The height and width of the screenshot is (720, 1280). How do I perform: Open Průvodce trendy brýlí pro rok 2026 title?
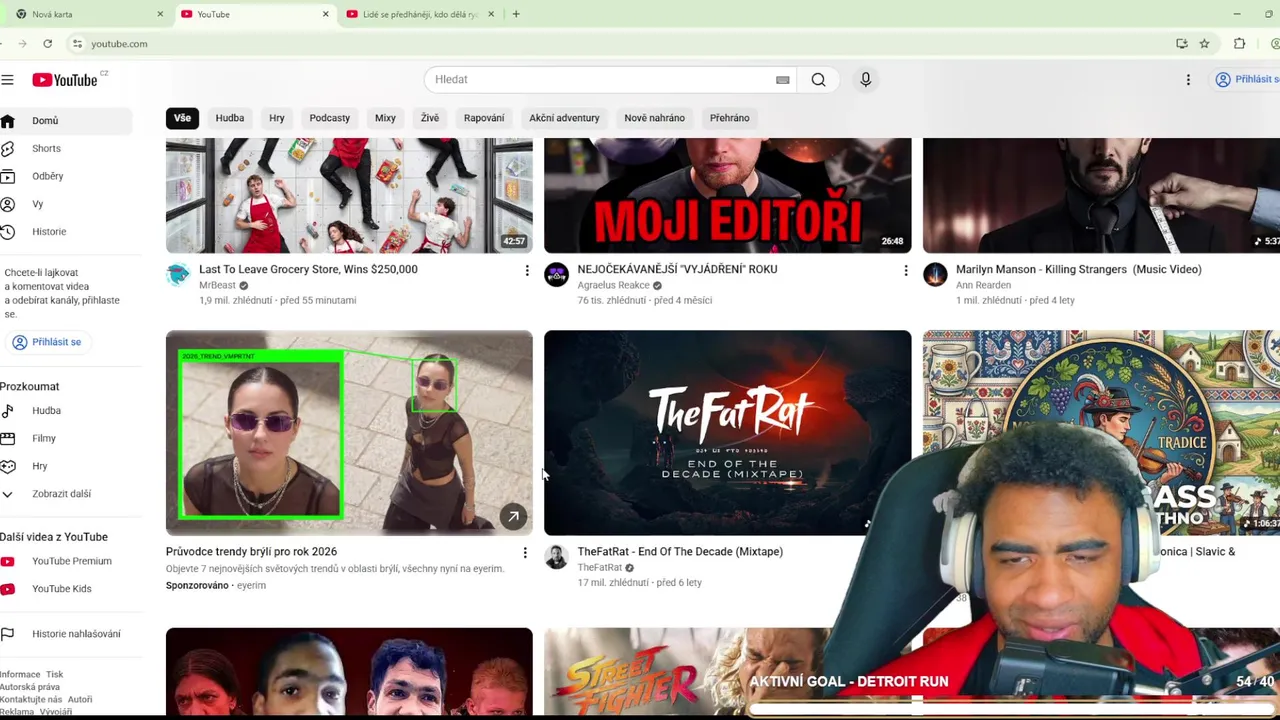[251, 552]
